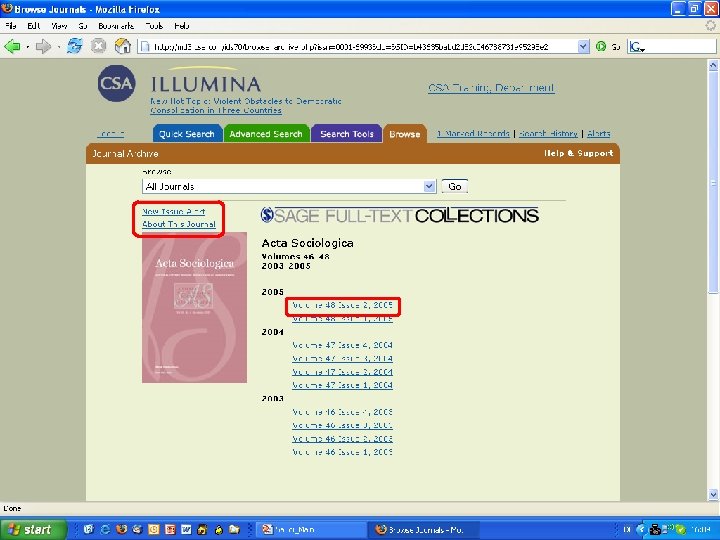Click the green Go icon beside address bar
Viewport: 720px width, 540px height.
click(601, 46)
